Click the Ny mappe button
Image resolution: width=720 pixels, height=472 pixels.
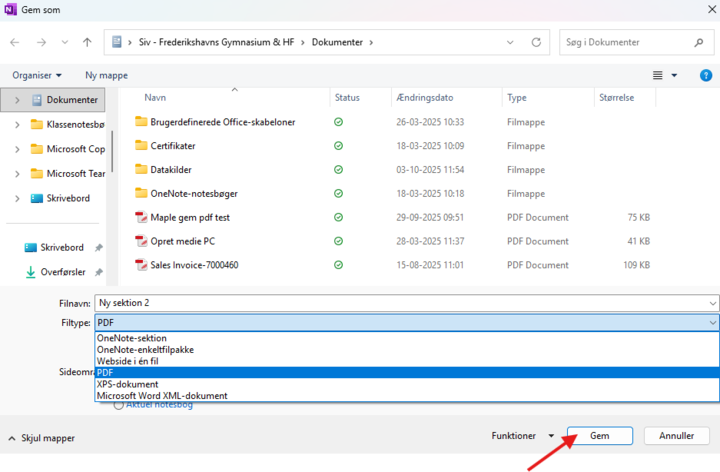106,75
